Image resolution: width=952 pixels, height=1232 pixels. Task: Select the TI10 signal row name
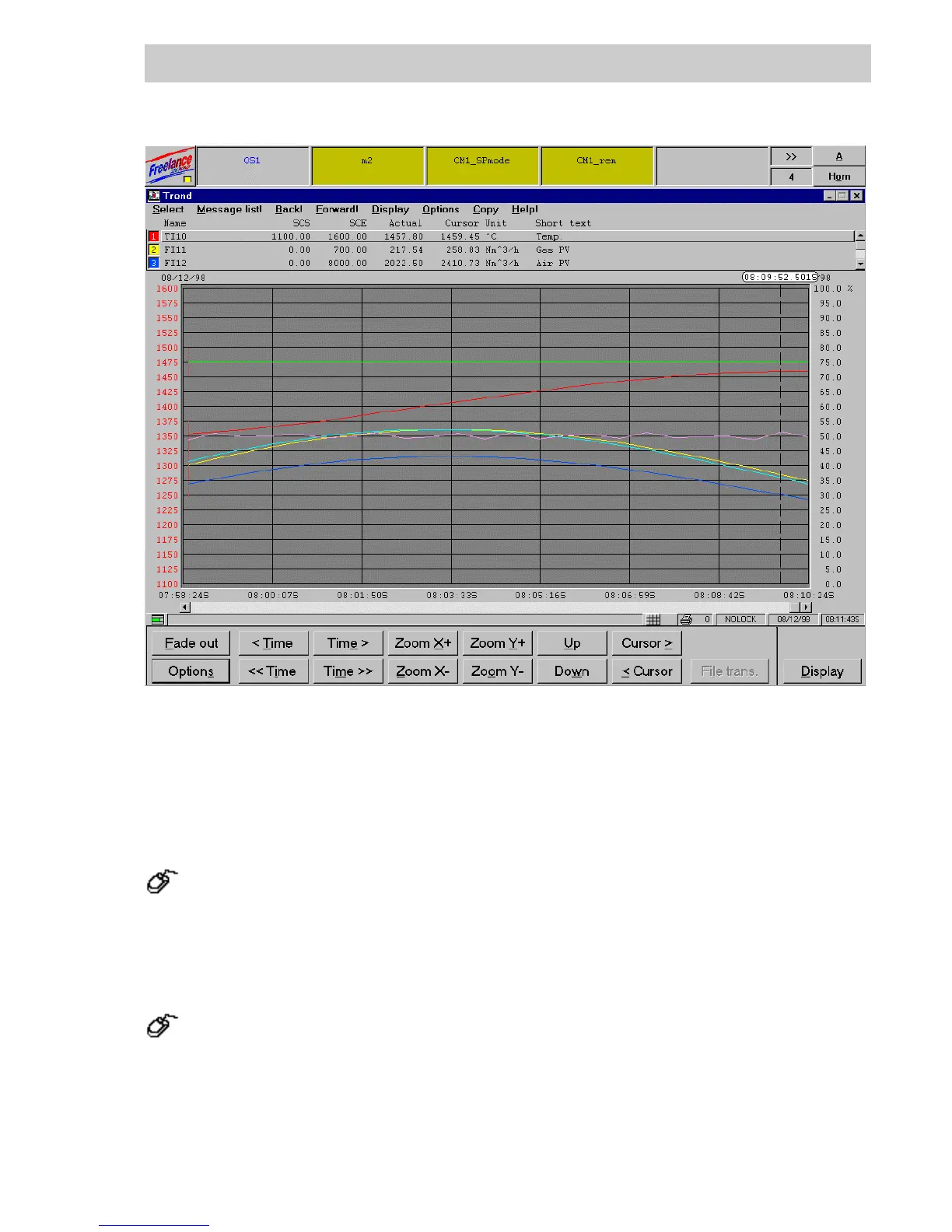pyautogui.click(x=175, y=236)
